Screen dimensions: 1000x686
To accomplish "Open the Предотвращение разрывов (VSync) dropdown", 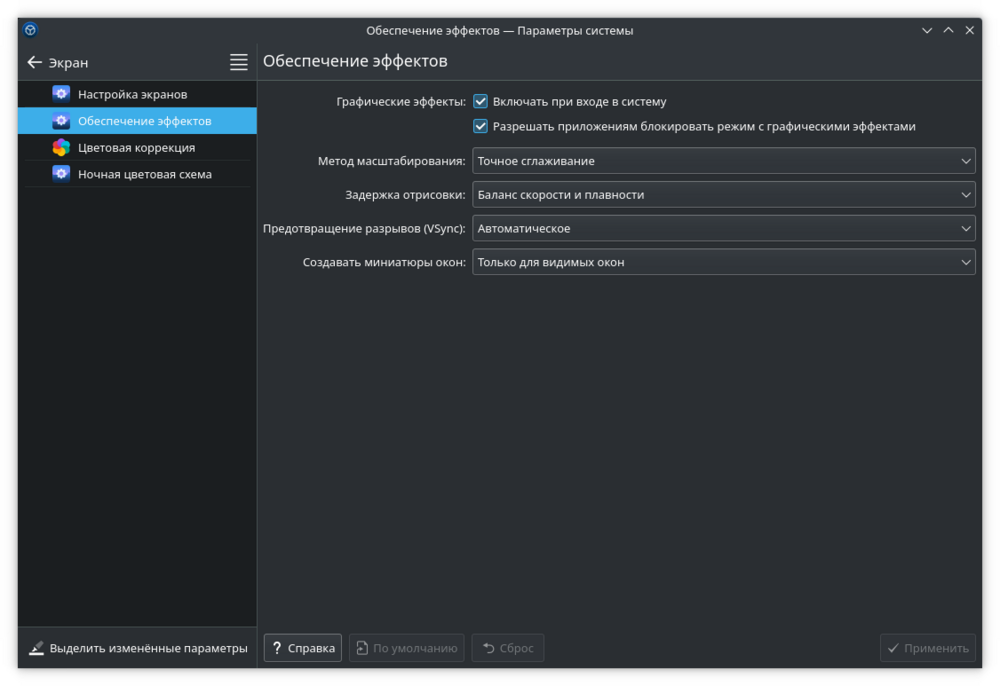I will 724,229.
